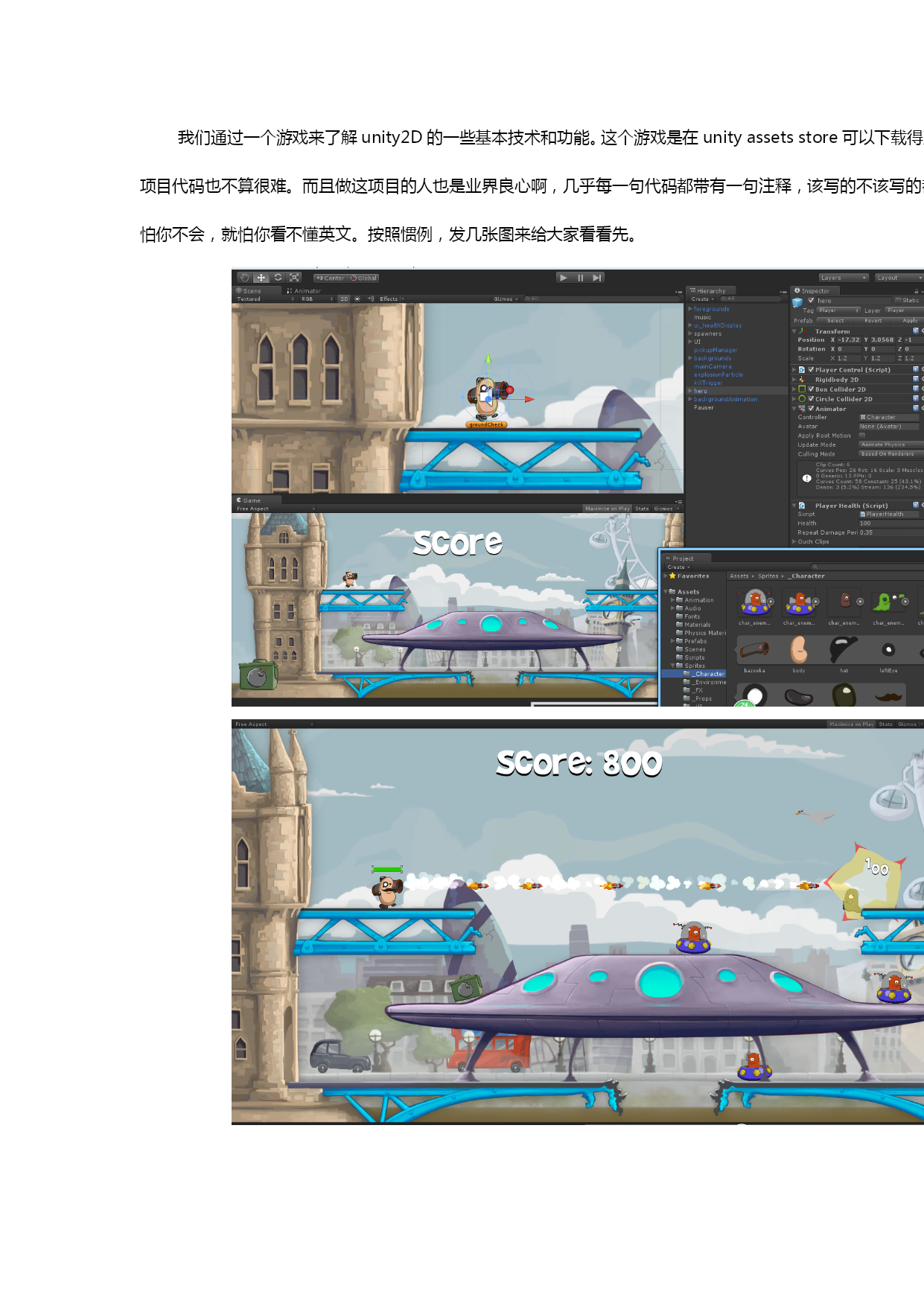Select the bazooka sprite thumbnail
Image resolution: width=924 pixels, height=1306 pixels.
coord(754,650)
